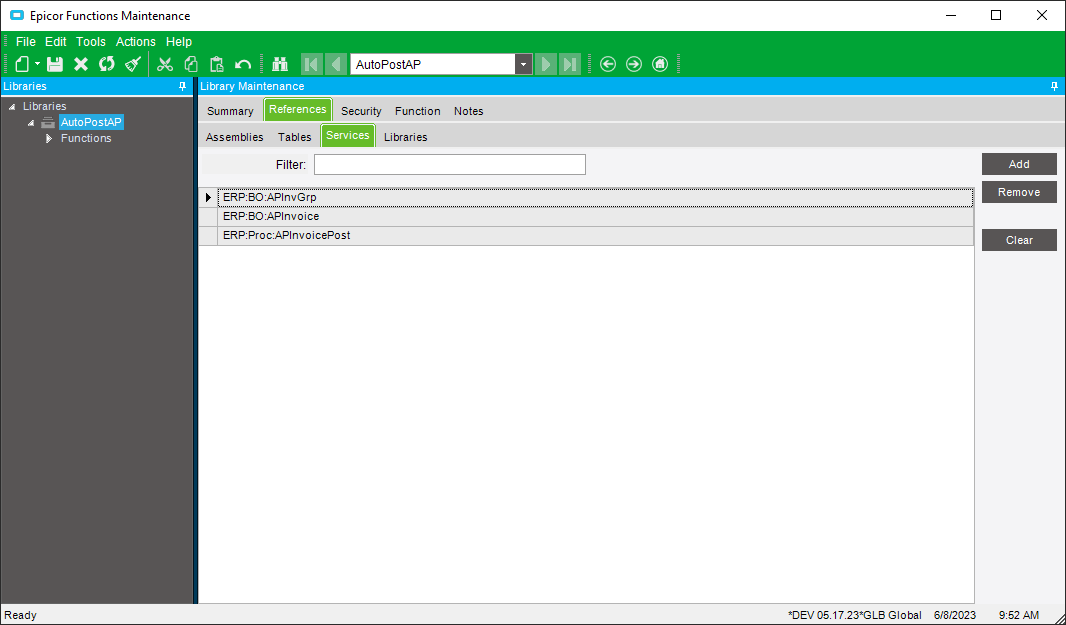The image size is (1066, 625).
Task: Click the 9:52 AM time in the status bar
Action: coord(1018,615)
